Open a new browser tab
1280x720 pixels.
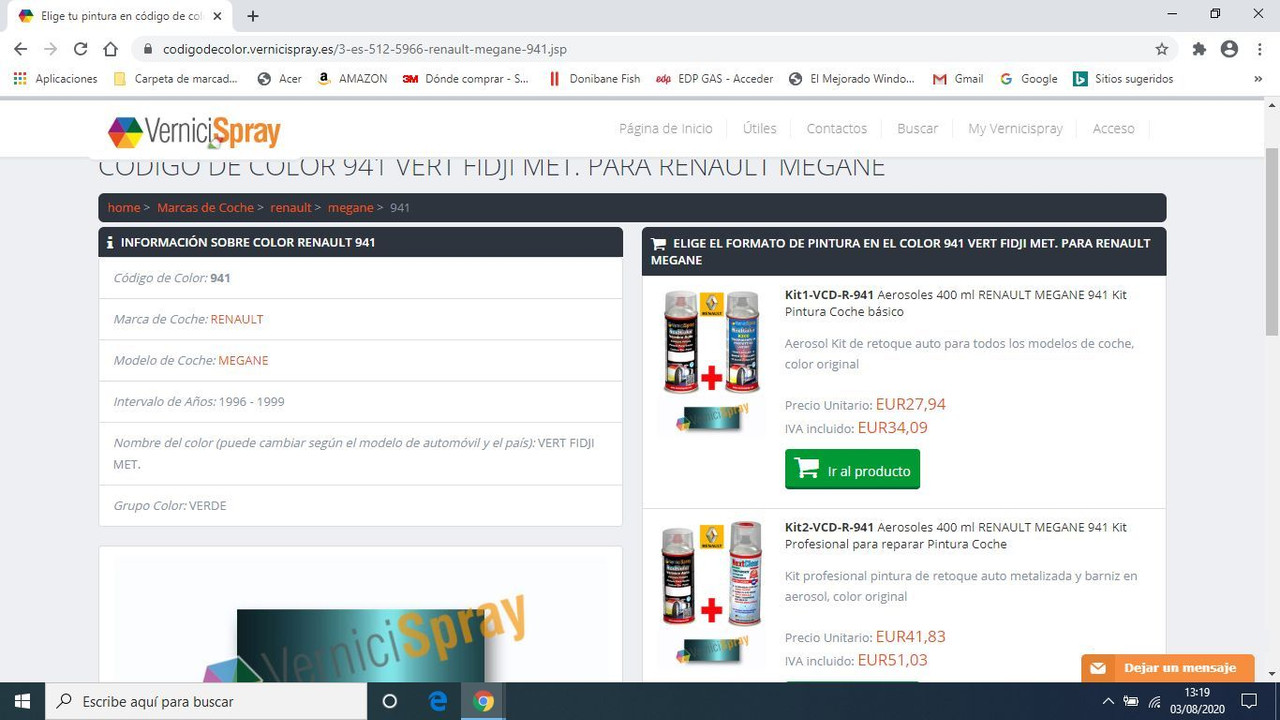click(x=253, y=16)
